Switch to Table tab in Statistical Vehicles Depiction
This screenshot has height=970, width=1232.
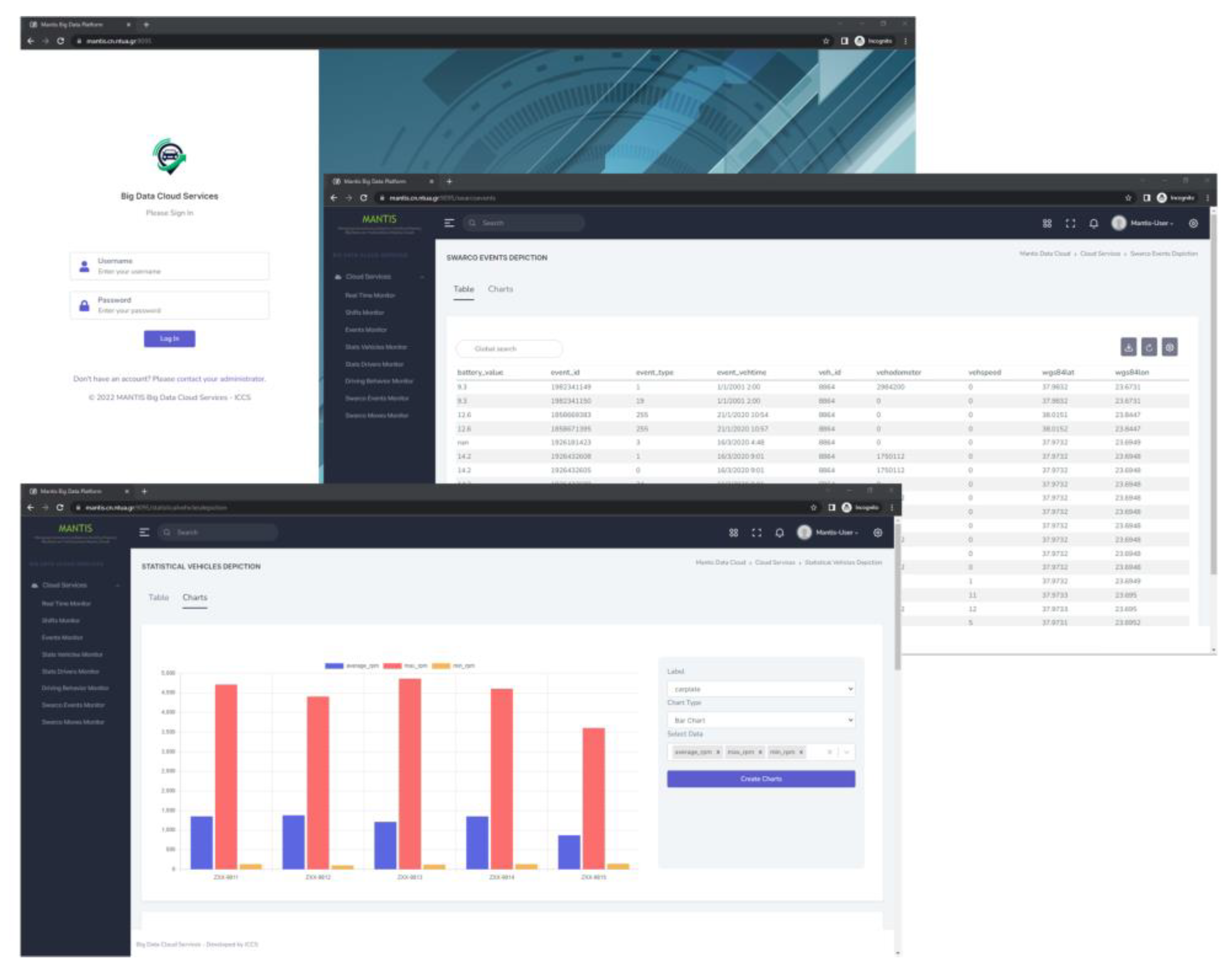point(159,598)
